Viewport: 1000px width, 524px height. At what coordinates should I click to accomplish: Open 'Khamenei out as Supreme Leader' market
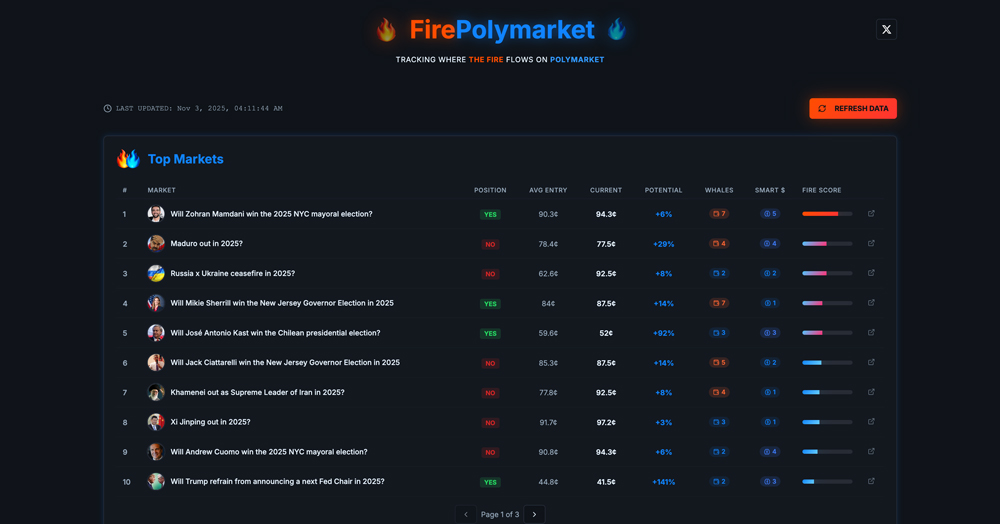click(x=257, y=392)
